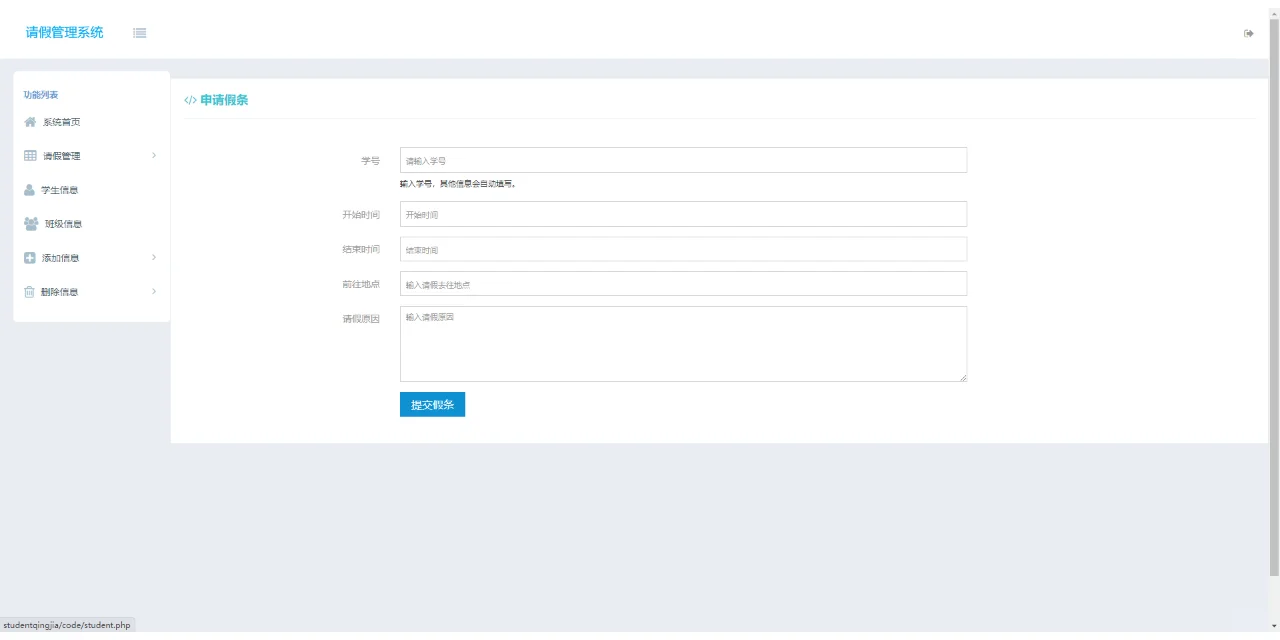Select the plus icon next to 添加信息
Image resolution: width=1280 pixels, height=640 pixels.
(30, 257)
